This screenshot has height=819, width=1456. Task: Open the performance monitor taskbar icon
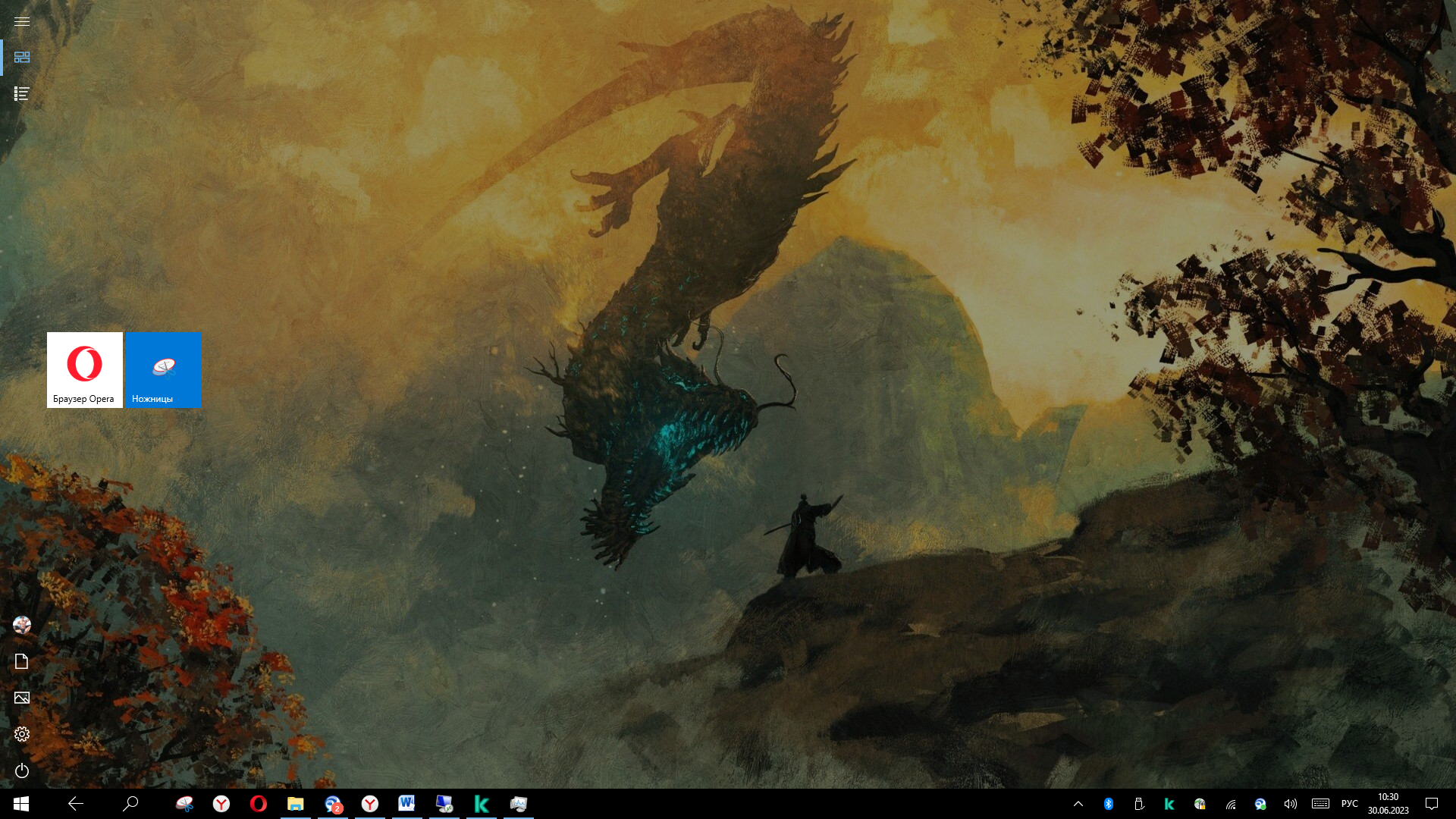pyautogui.click(x=519, y=804)
